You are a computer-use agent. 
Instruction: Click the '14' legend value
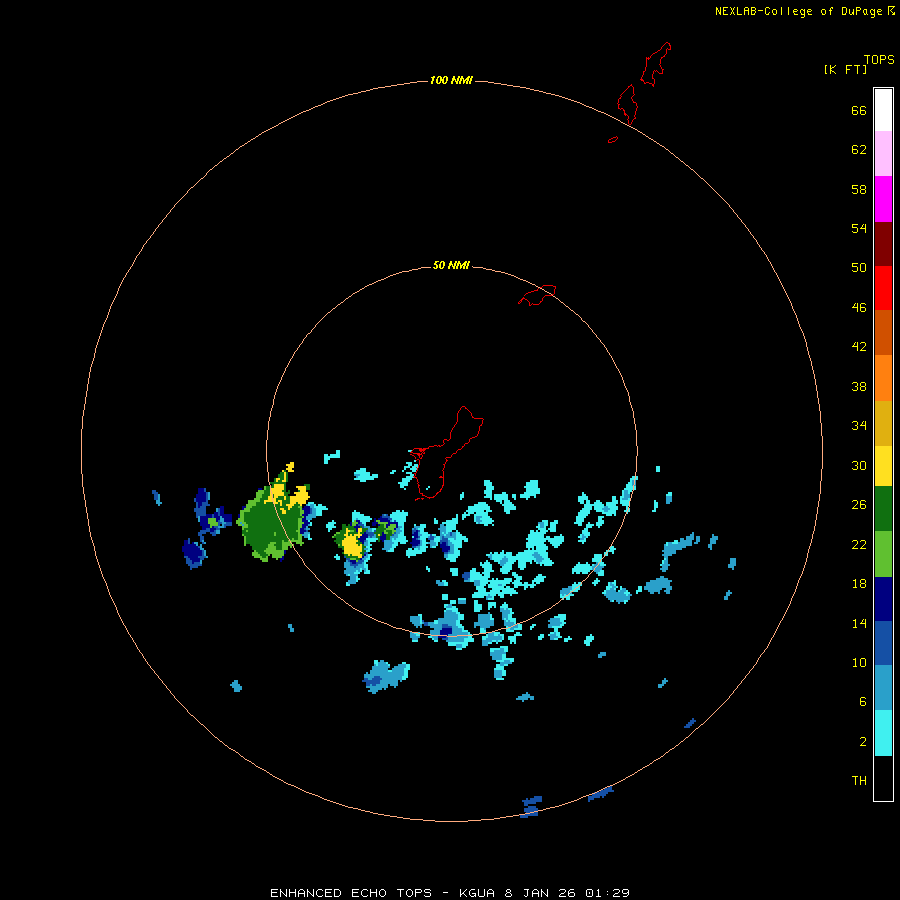point(859,623)
